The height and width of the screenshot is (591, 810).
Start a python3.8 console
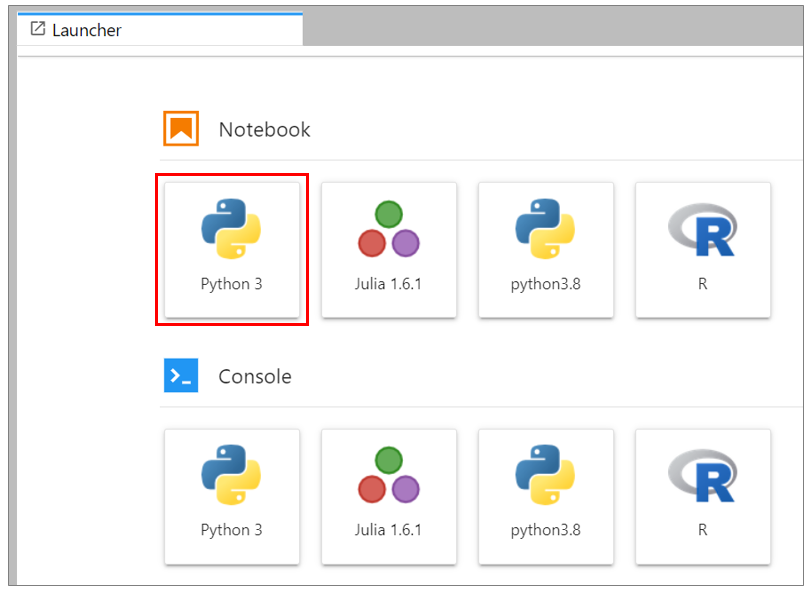click(x=546, y=496)
